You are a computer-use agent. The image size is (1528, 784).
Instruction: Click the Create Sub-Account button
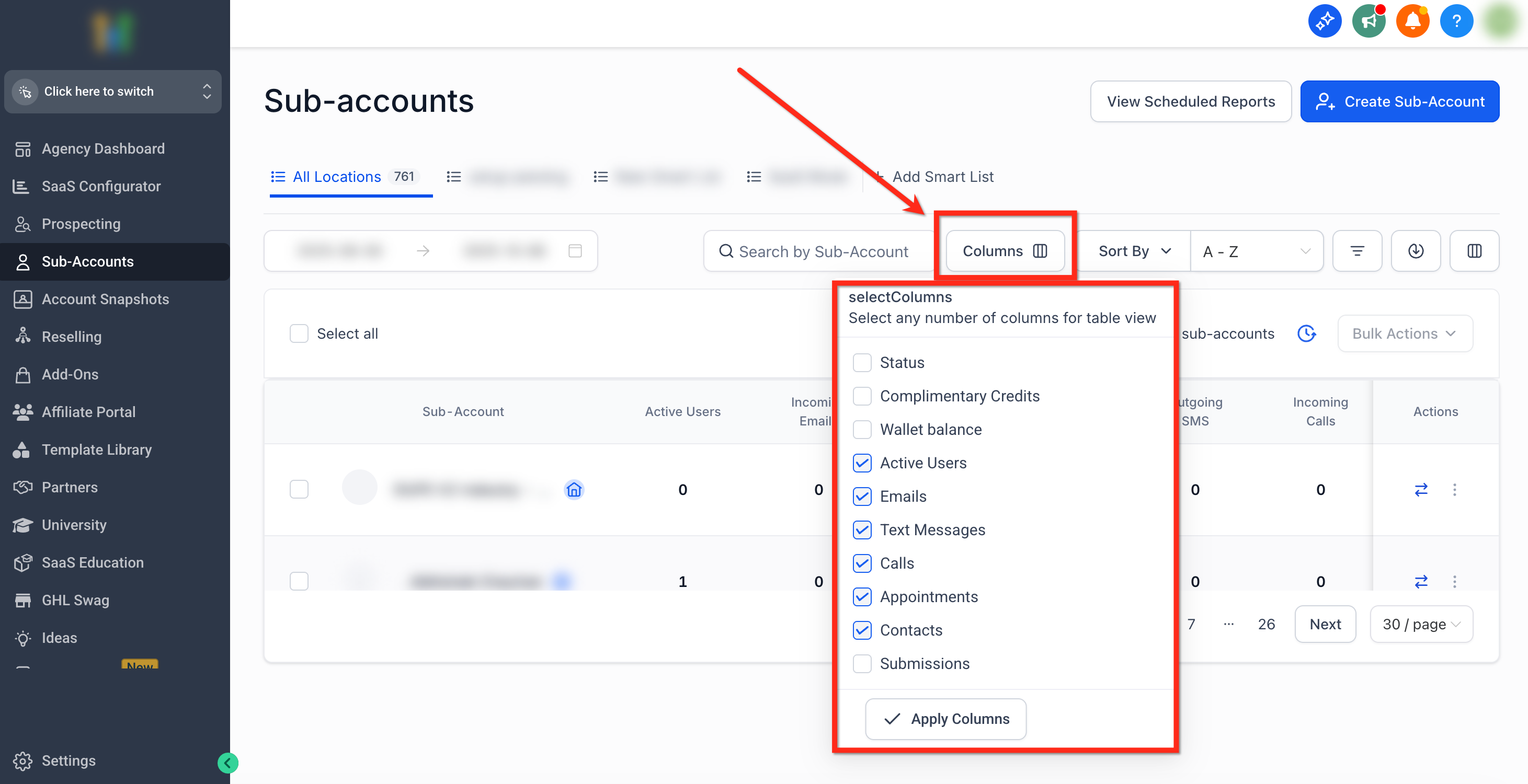[x=1399, y=101]
